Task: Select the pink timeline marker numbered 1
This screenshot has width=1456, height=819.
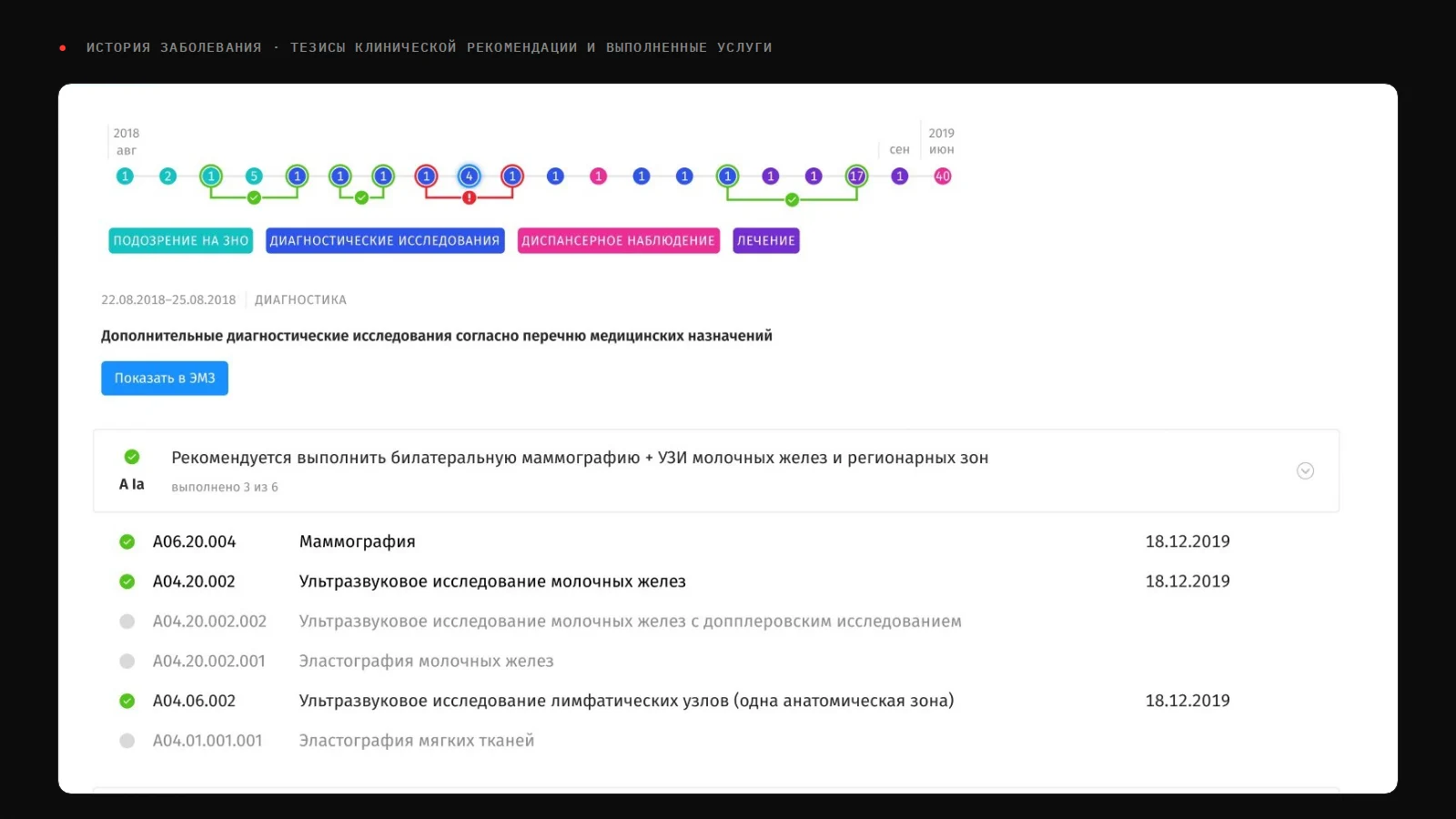Action: tap(598, 177)
